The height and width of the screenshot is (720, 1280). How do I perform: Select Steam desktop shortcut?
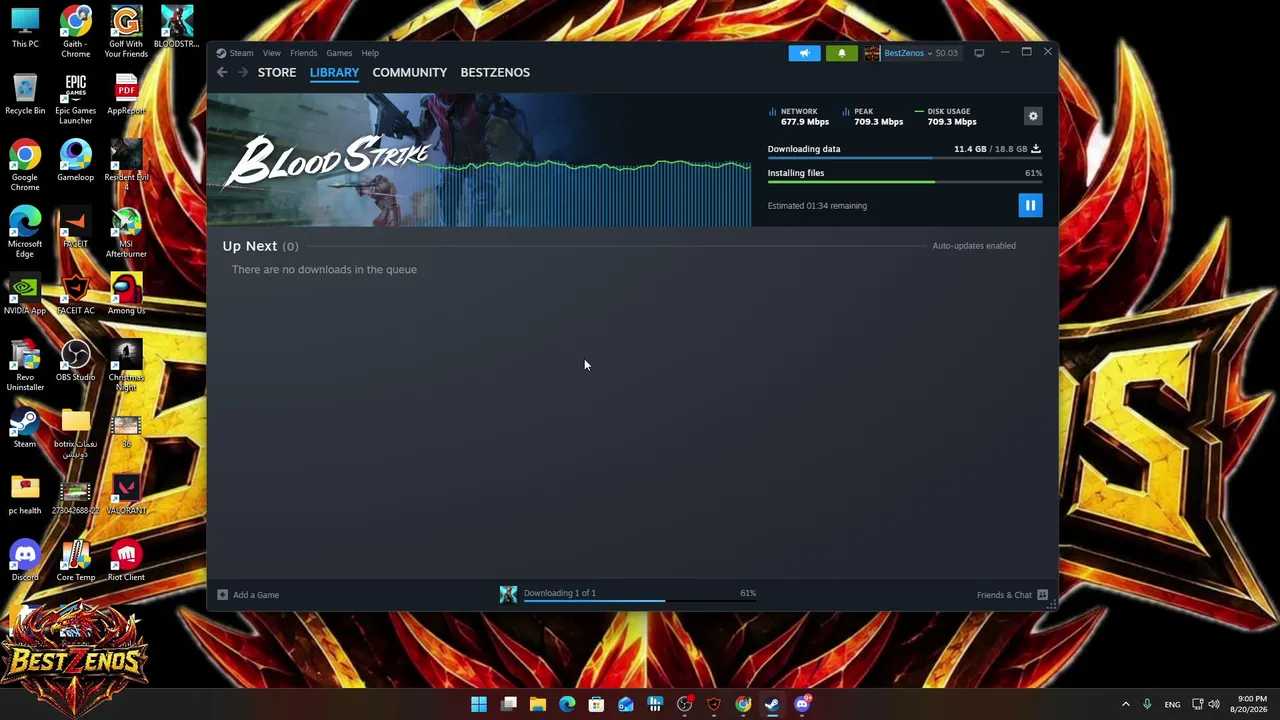[x=25, y=427]
